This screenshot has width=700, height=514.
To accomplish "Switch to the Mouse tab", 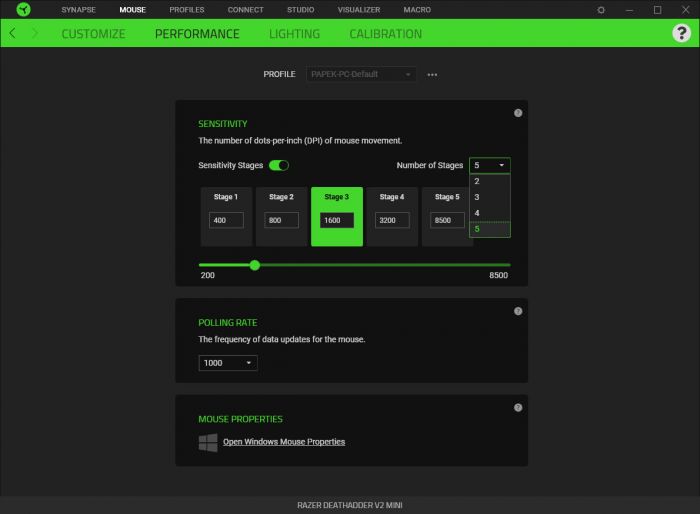I will 133,9.
